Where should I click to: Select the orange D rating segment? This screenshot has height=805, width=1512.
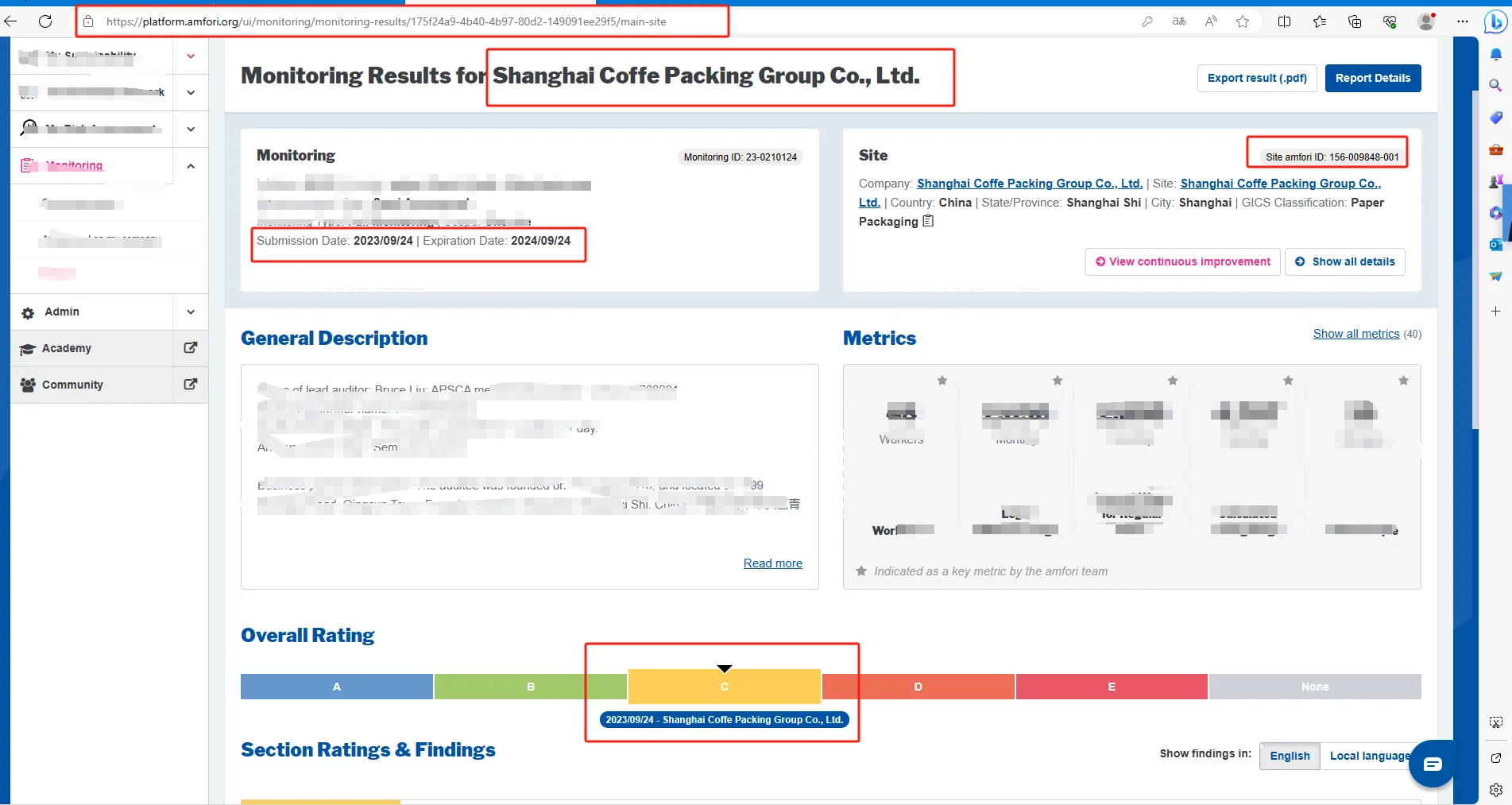pos(918,687)
